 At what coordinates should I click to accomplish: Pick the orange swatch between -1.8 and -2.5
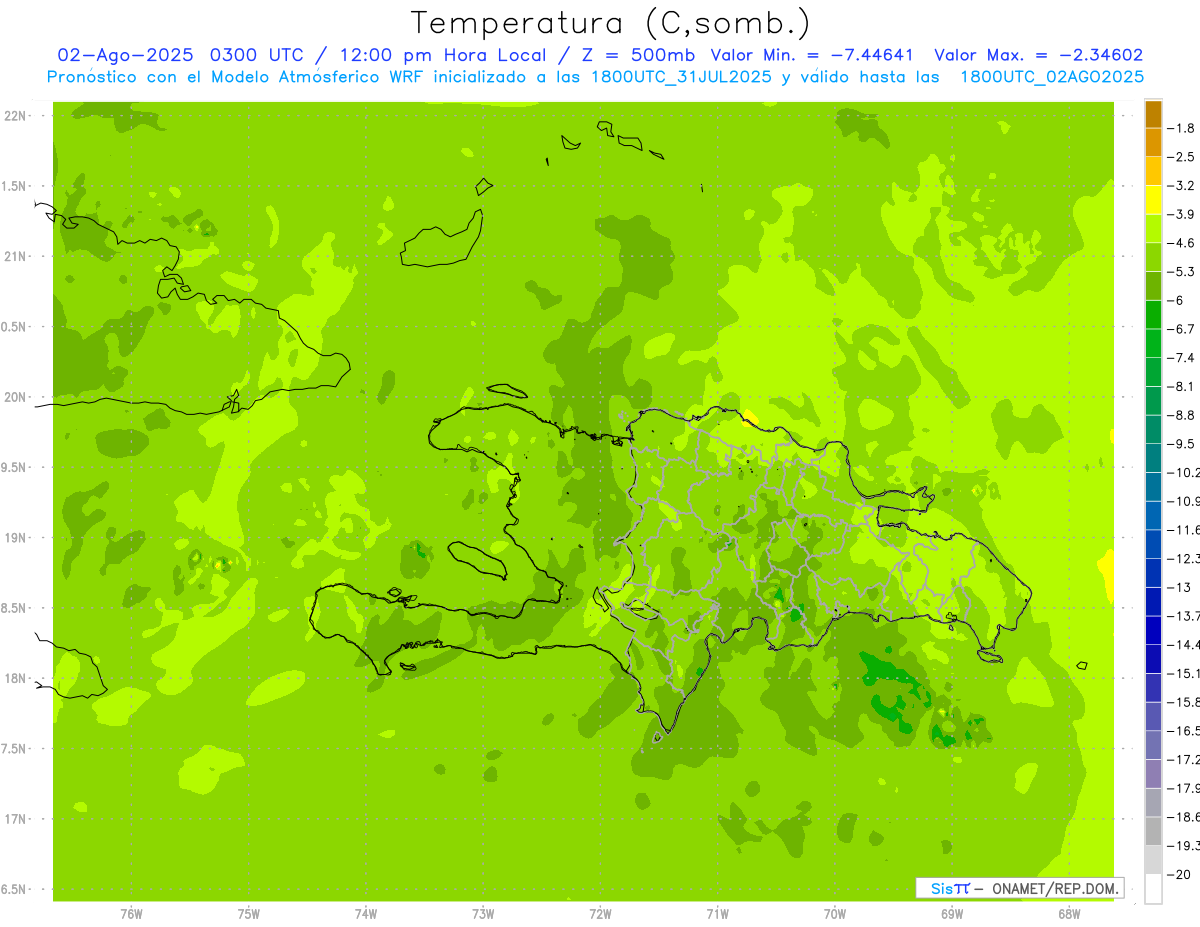click(x=1153, y=143)
